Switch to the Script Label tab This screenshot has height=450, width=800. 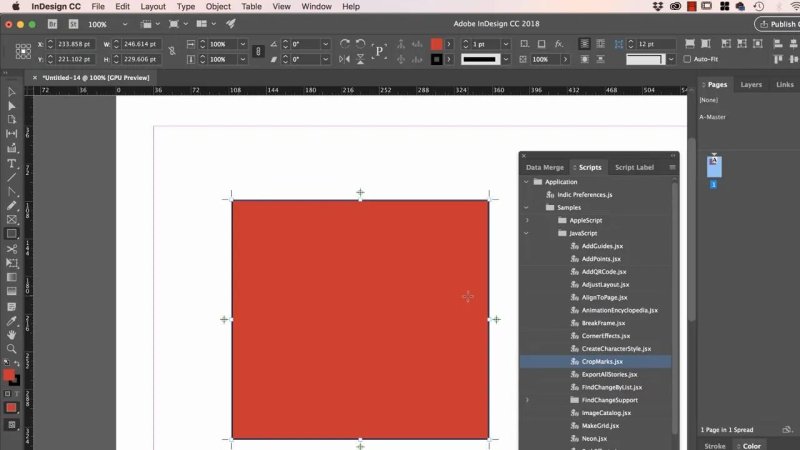click(634, 167)
